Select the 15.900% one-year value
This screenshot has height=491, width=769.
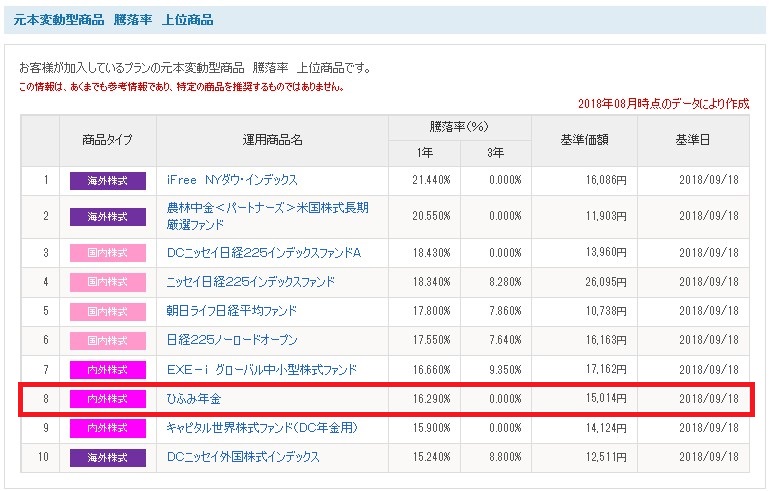tap(431, 428)
